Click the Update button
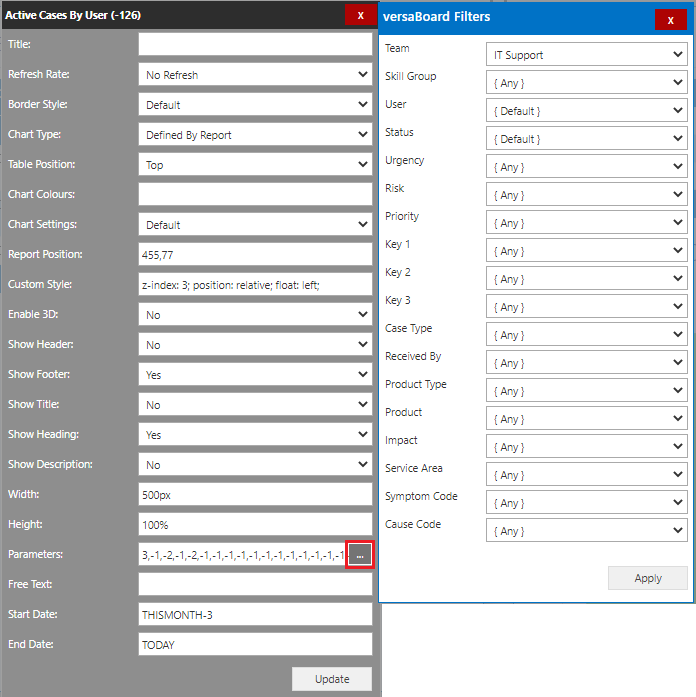This screenshot has width=696, height=697. pyautogui.click(x=332, y=679)
